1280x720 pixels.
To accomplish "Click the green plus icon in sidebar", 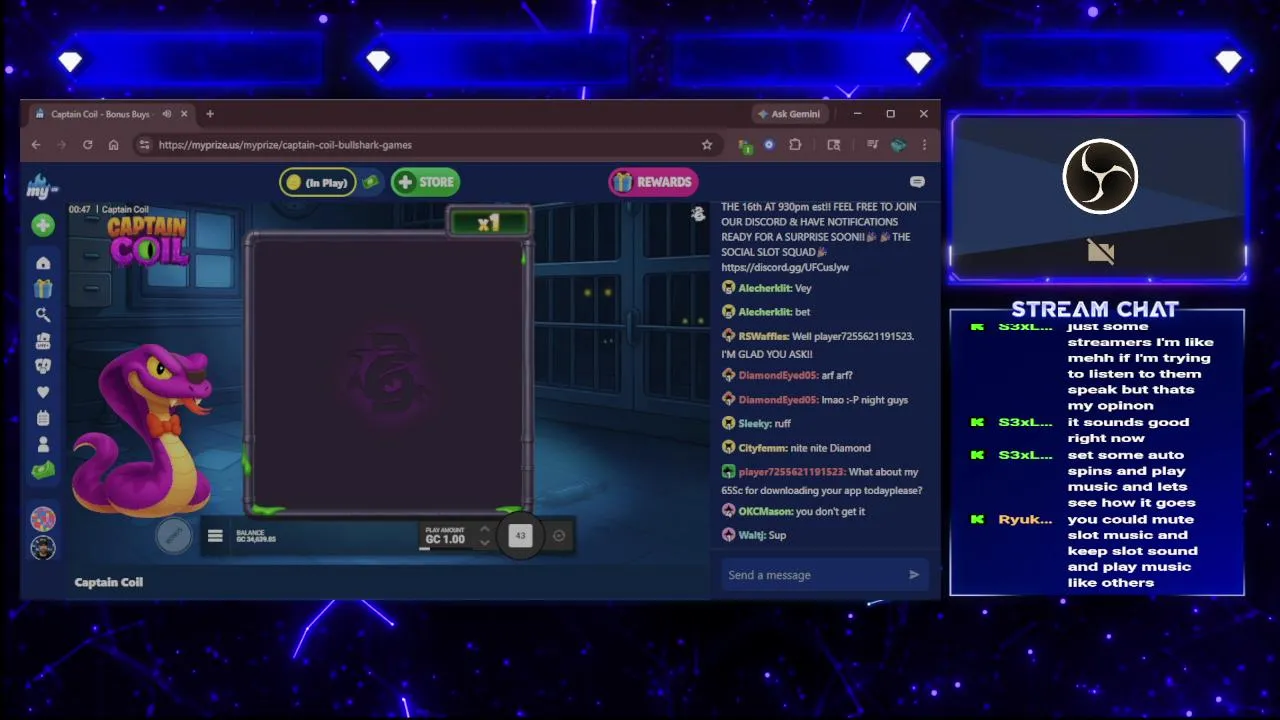I will click(43, 226).
